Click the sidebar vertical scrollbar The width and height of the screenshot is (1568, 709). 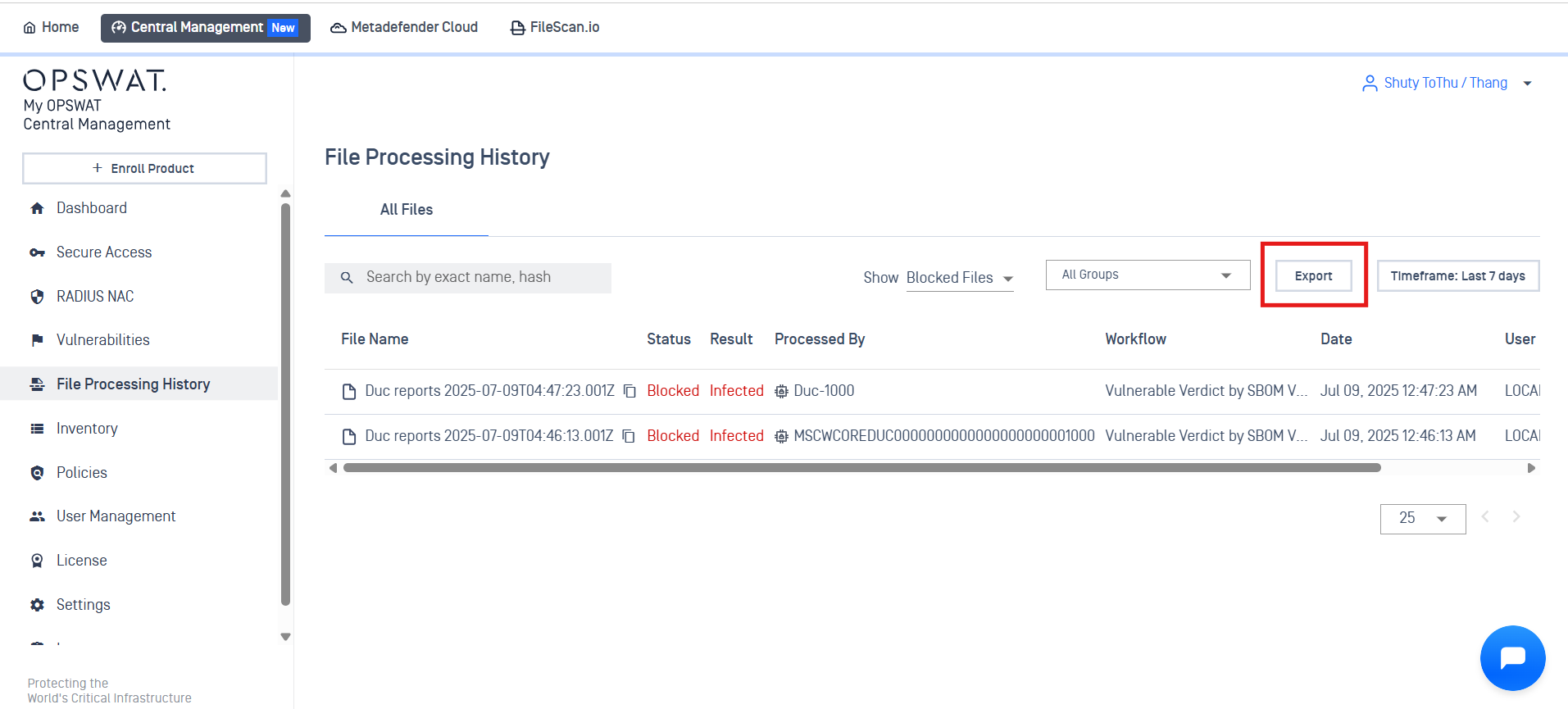point(285,404)
